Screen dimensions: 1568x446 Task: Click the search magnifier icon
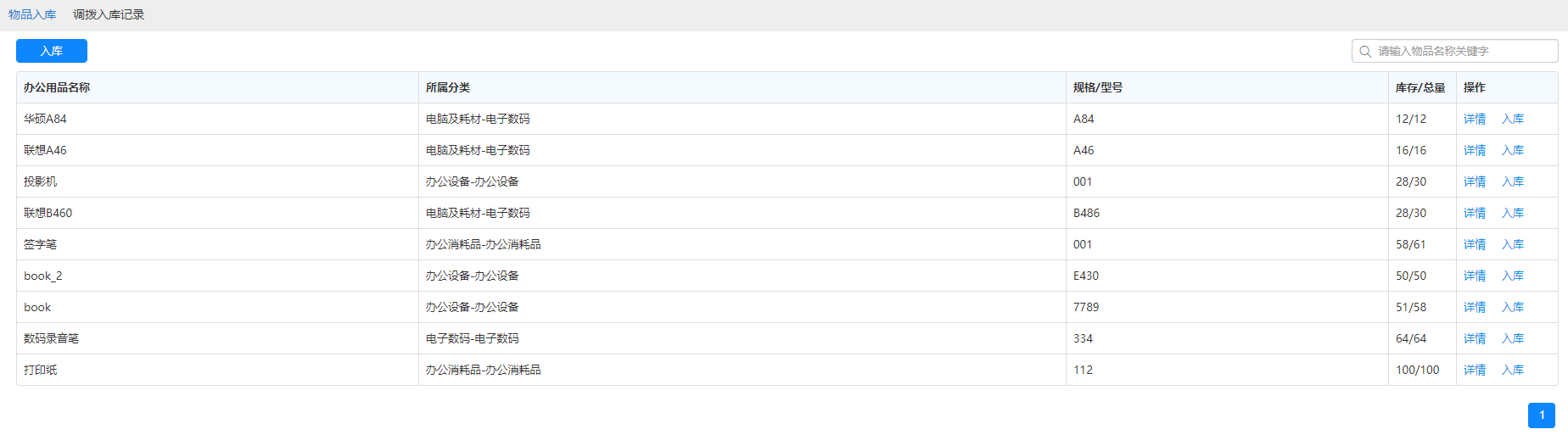pos(1365,52)
